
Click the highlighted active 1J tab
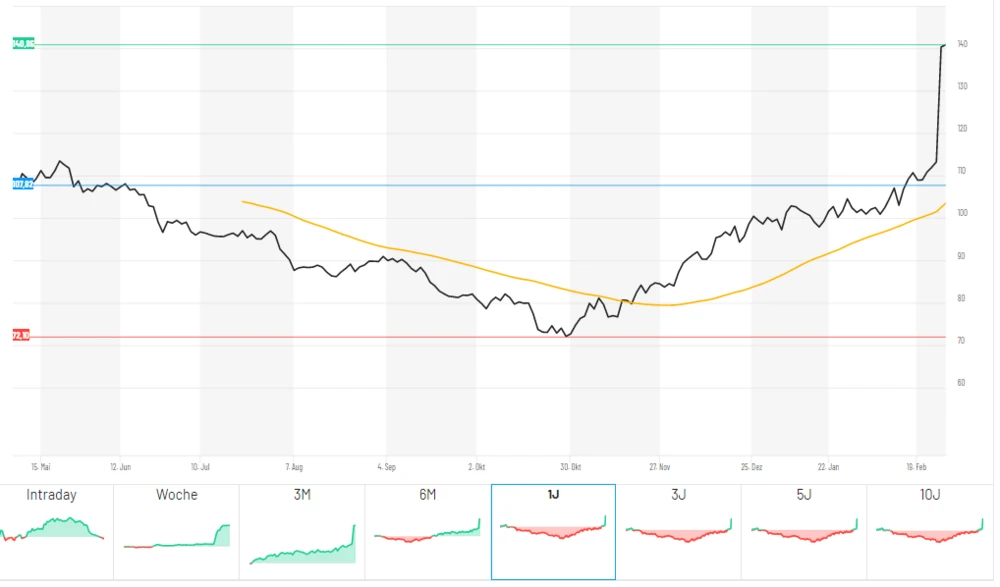click(x=552, y=492)
